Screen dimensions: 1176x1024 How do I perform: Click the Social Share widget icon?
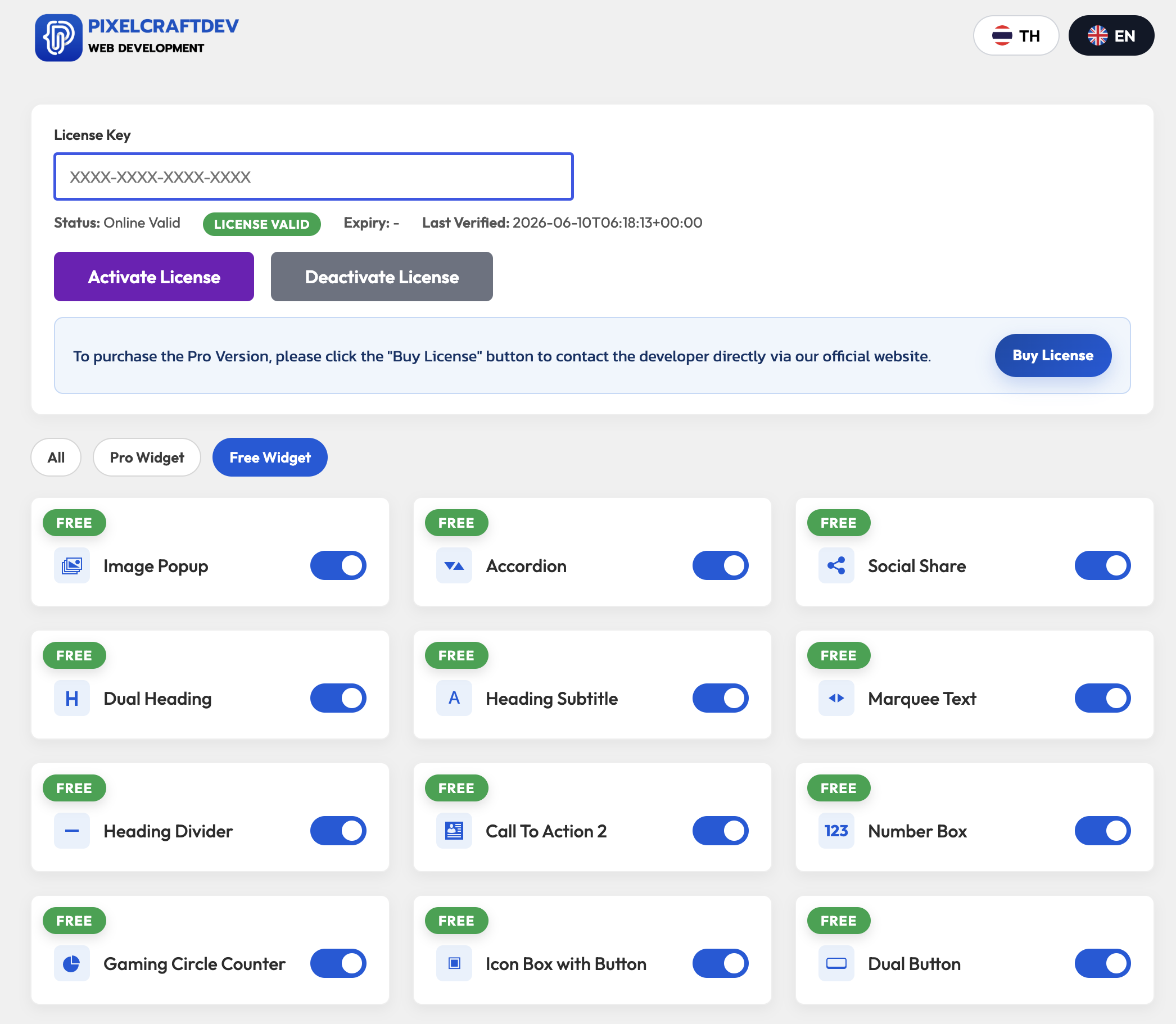point(836,566)
